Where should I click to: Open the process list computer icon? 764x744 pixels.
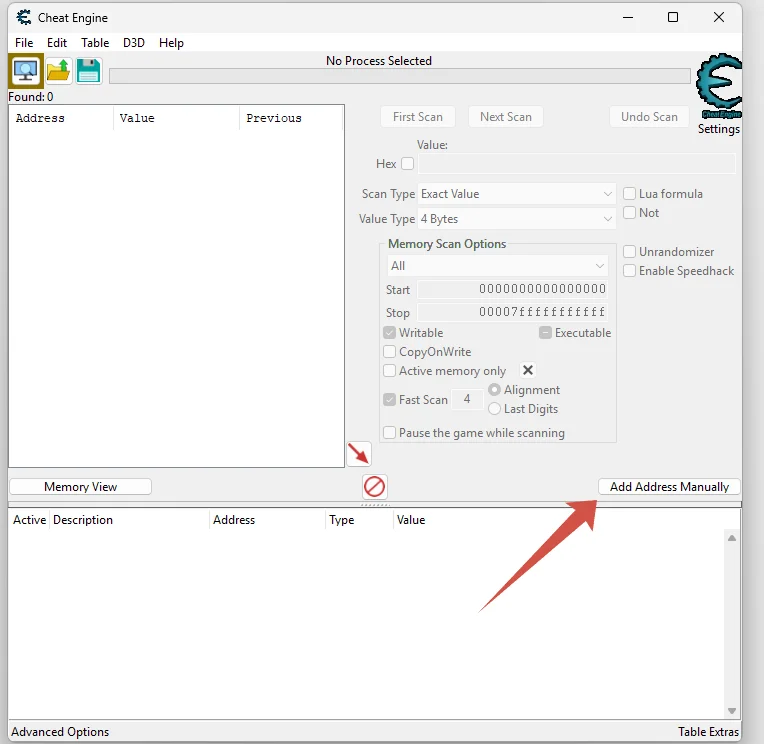pos(26,71)
